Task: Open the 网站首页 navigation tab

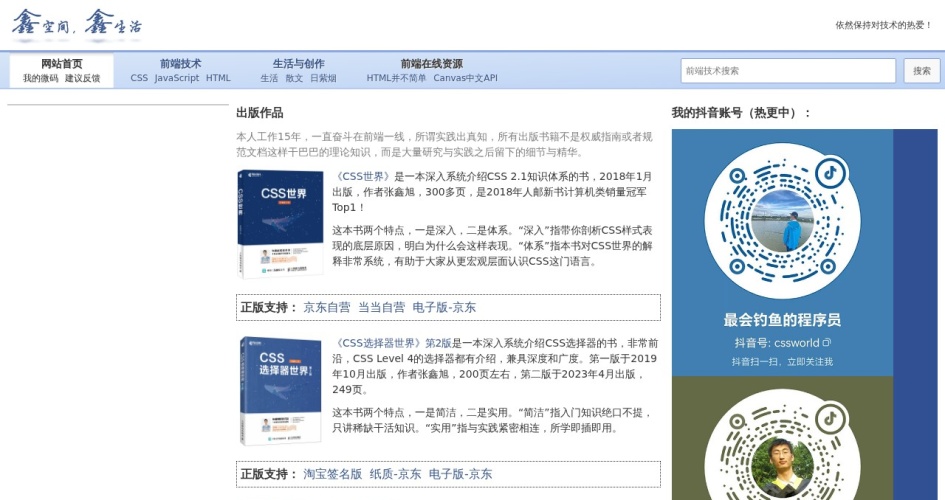Action: coord(61,64)
